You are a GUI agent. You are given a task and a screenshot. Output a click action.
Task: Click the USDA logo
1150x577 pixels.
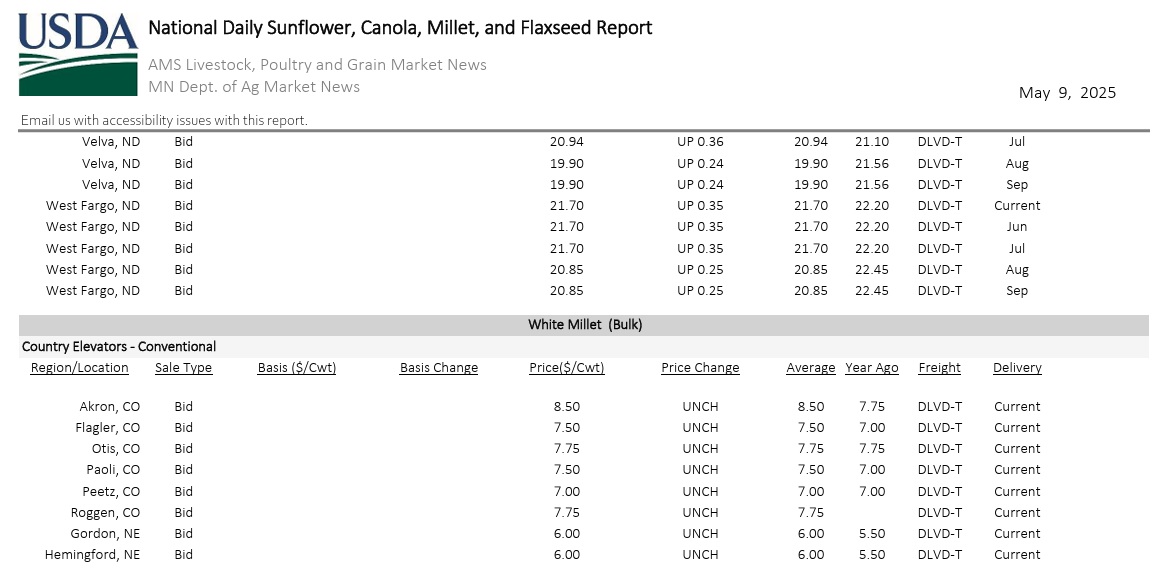(78, 54)
